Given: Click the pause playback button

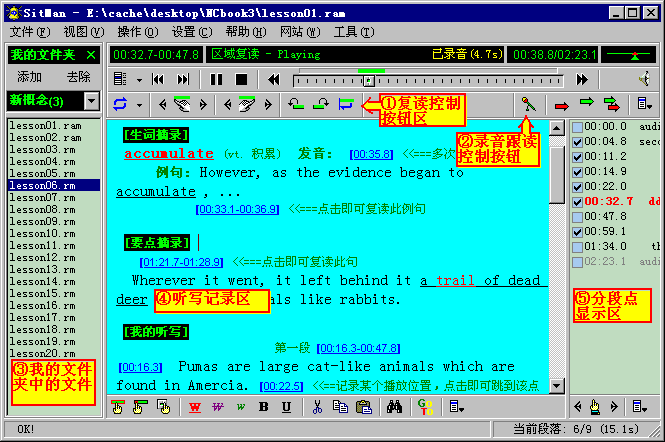Looking at the screenshot, I should [216, 79].
